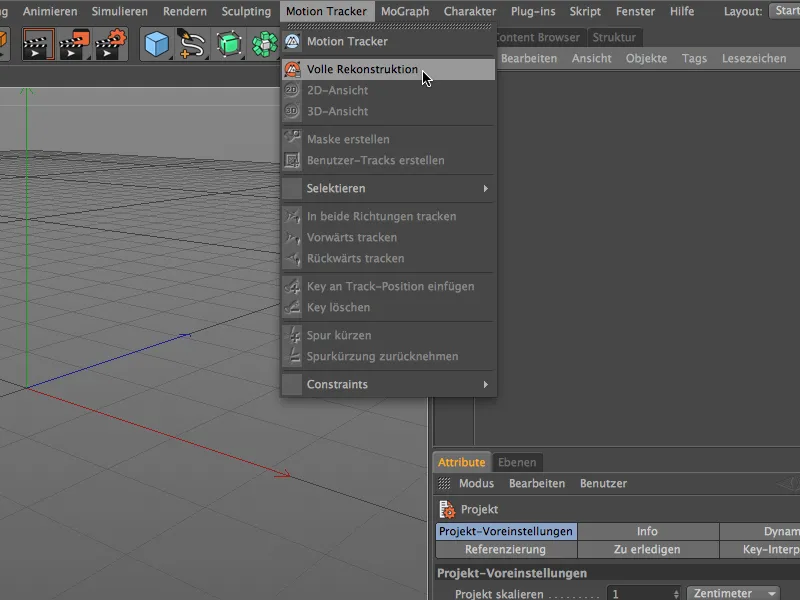Open Bearbeiten menu in the object manager
Screen dimensions: 800x600
[529, 58]
